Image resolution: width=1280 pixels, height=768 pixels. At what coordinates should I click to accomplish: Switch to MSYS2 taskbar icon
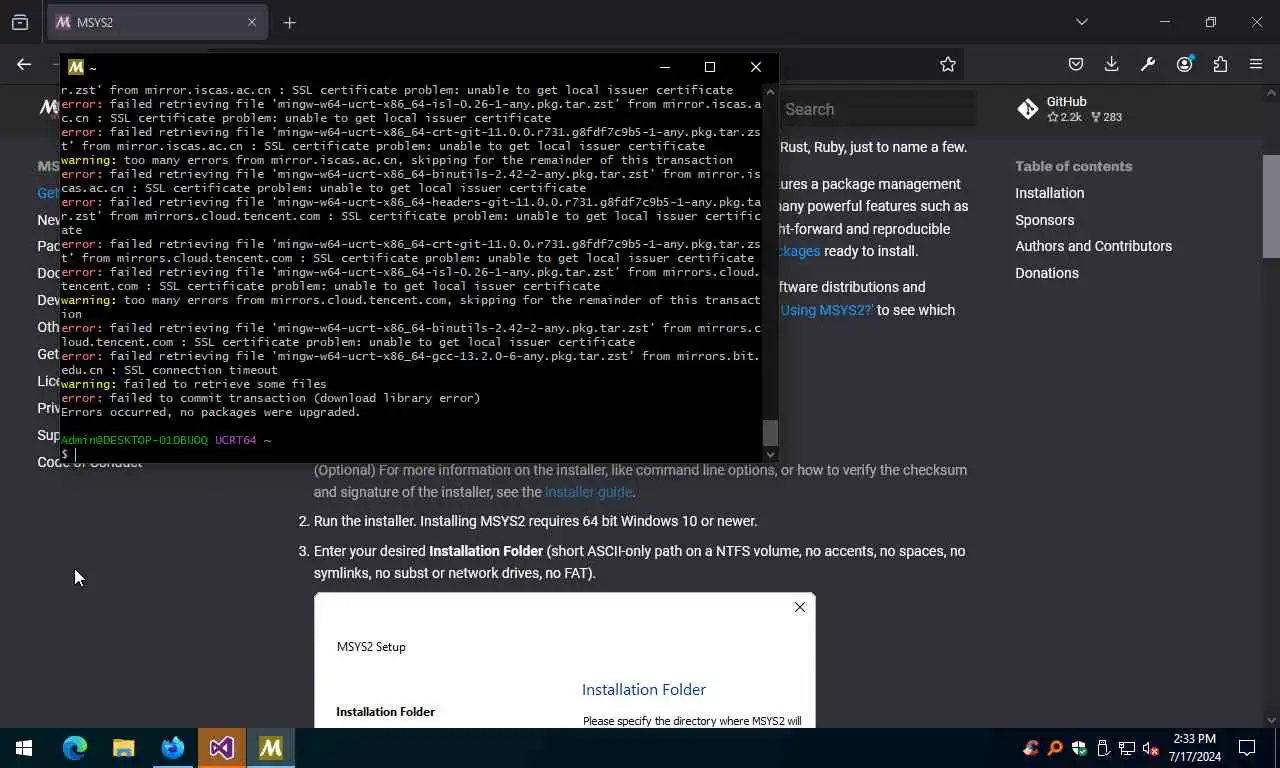tap(271, 748)
